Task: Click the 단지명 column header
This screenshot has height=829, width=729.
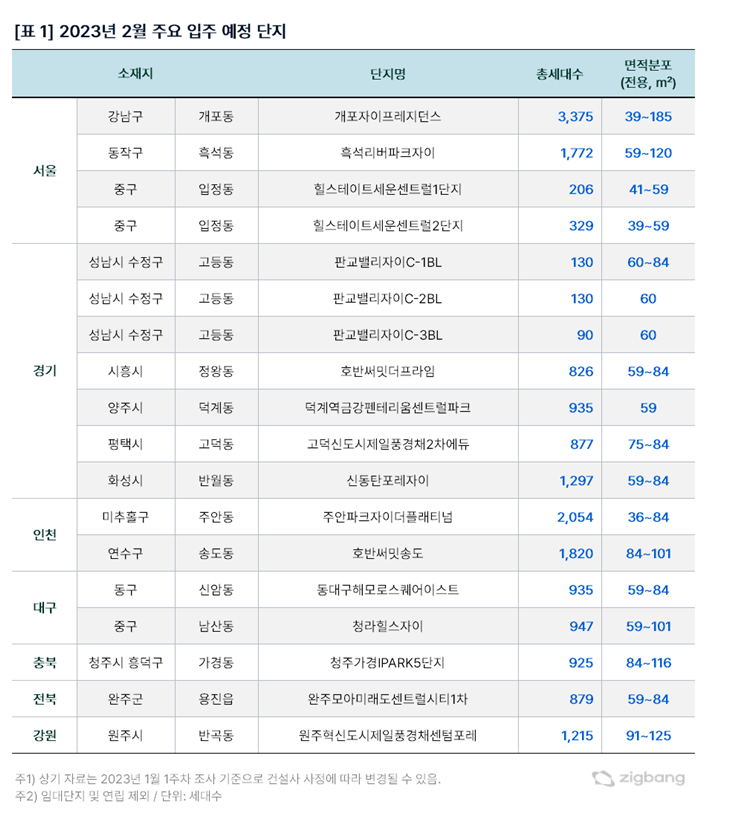Action: (x=387, y=74)
